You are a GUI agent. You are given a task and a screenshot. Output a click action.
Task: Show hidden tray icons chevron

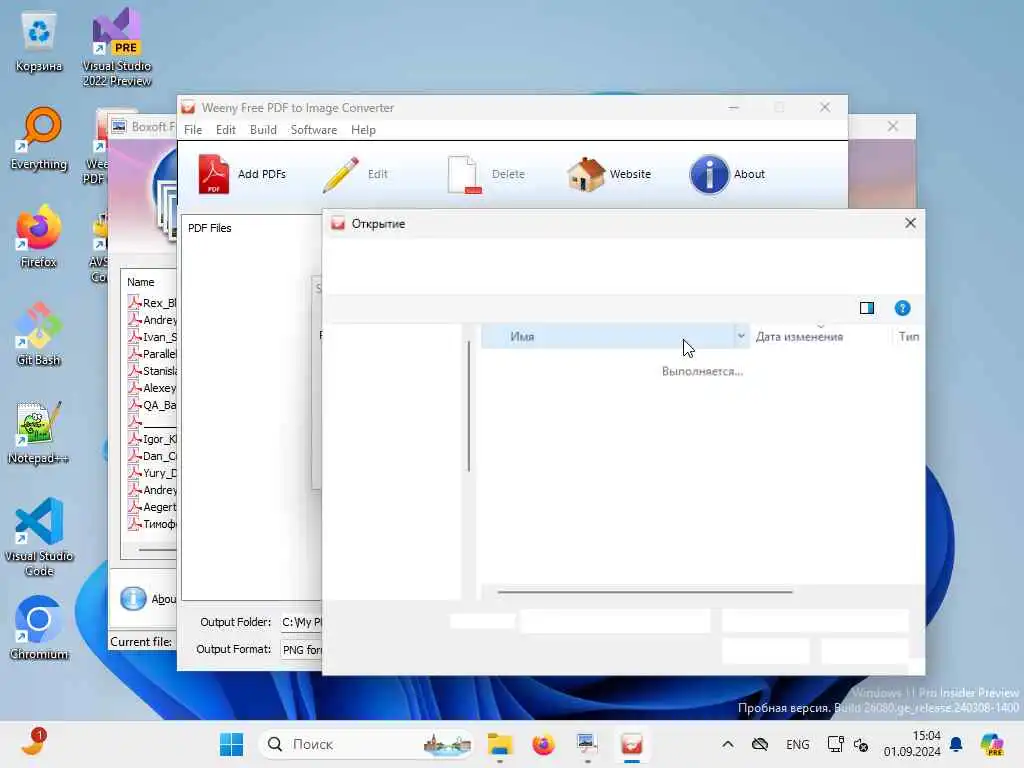pos(728,744)
